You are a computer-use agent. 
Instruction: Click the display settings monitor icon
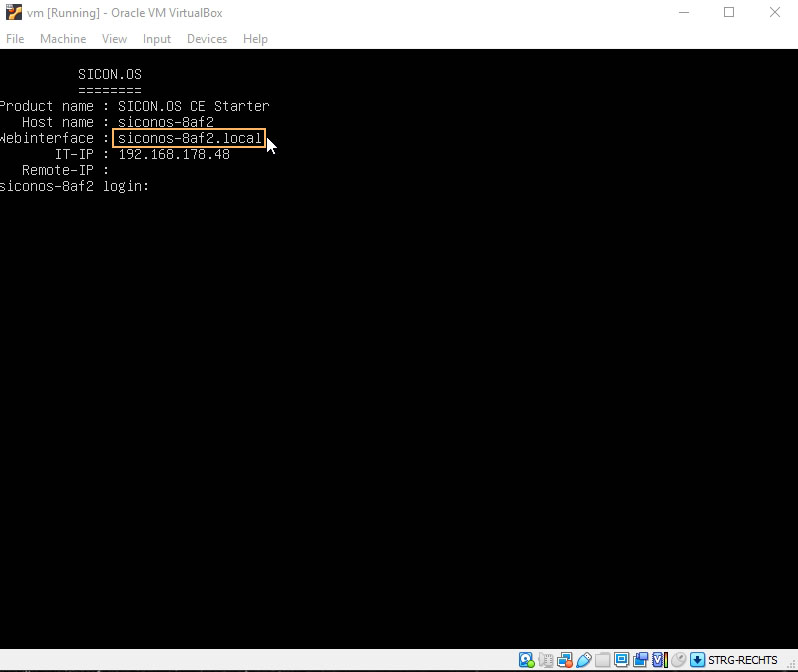click(621, 660)
